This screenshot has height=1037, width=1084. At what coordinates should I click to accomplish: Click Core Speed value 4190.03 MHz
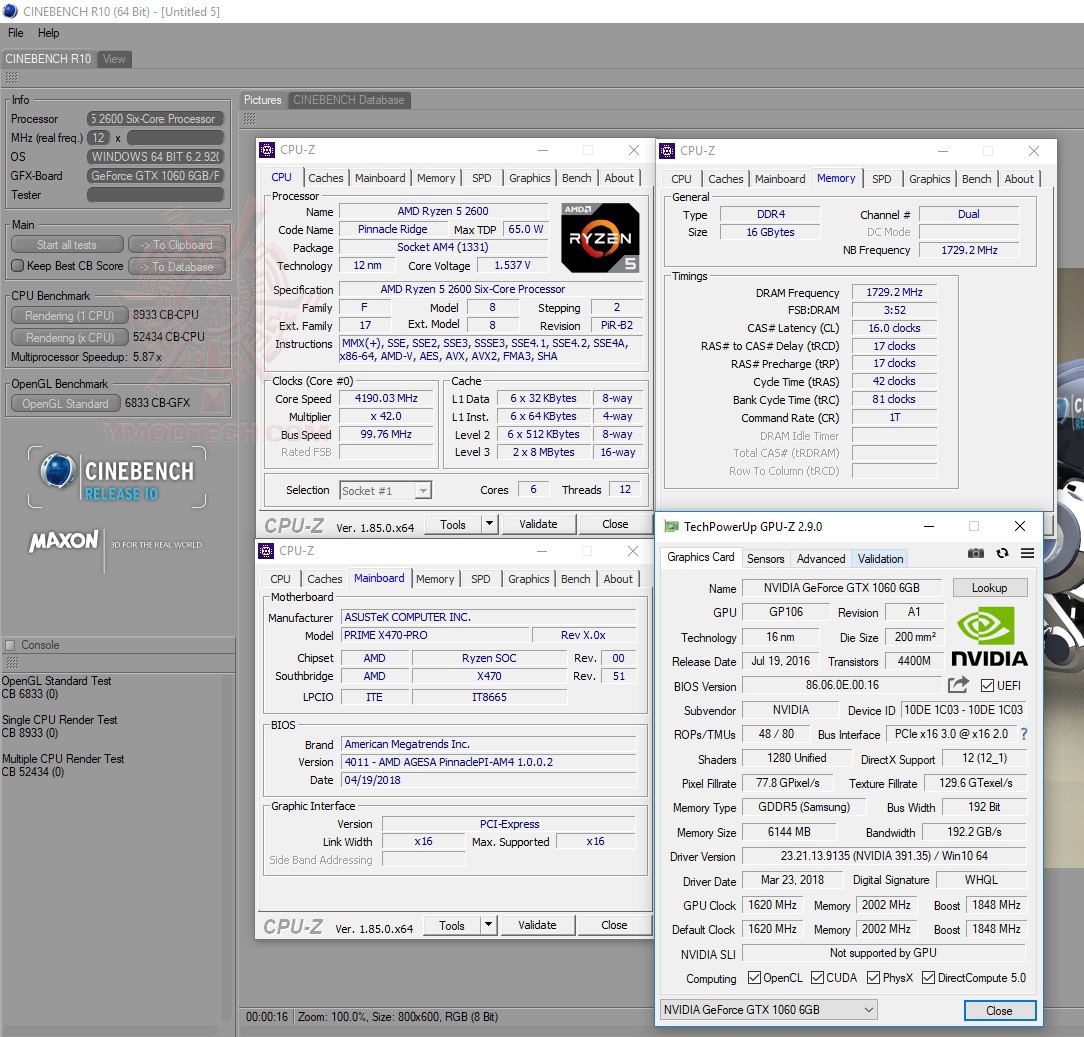pyautogui.click(x=386, y=398)
